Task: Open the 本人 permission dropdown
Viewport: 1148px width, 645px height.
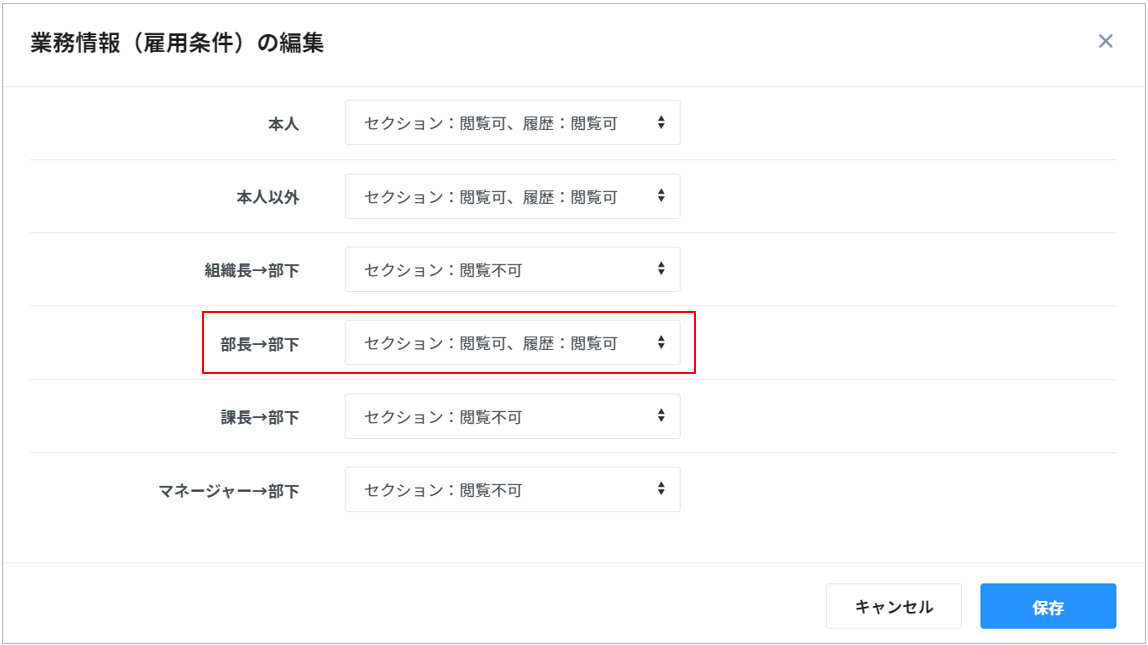Action: point(511,123)
